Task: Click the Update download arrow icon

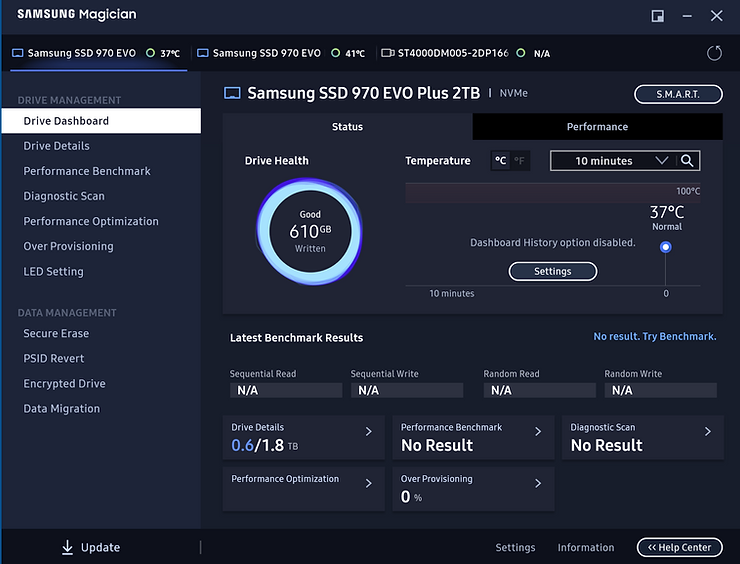Action: tap(67, 547)
